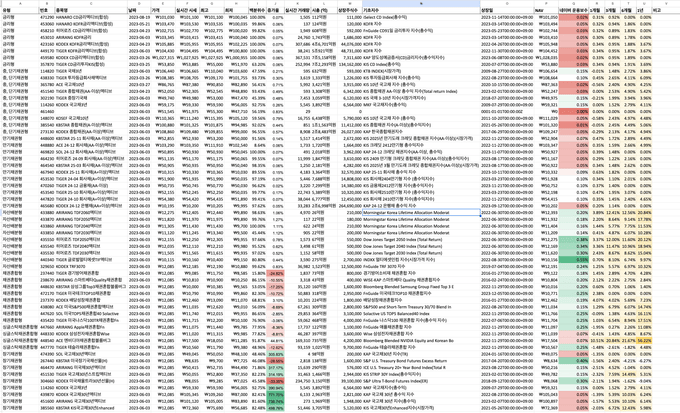
Task: Click the '상장일' header cell
Action: [507, 10]
